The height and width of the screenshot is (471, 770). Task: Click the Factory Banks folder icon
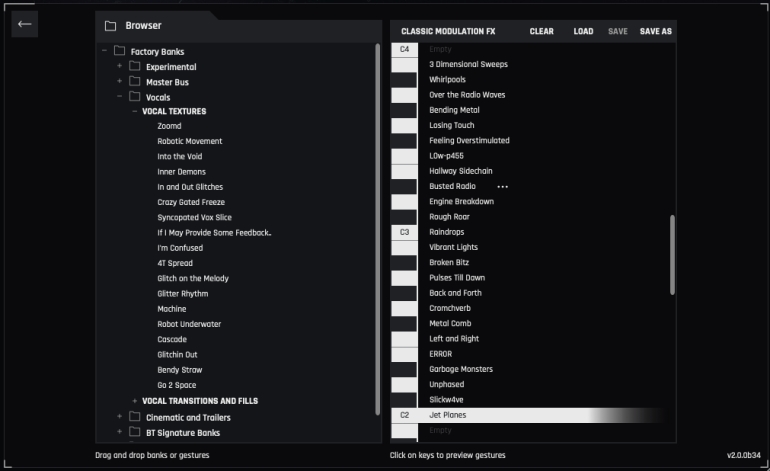click(x=119, y=51)
